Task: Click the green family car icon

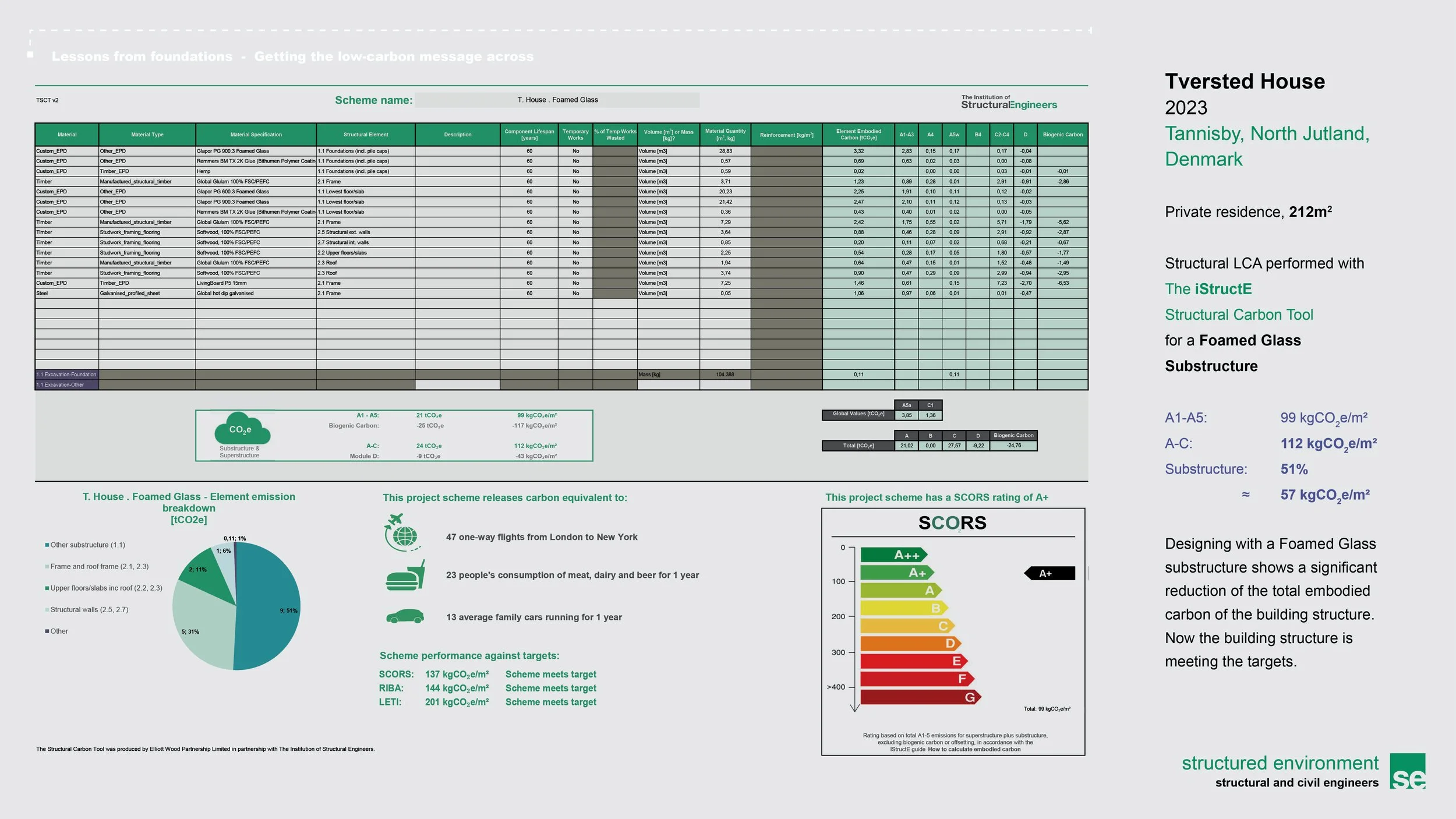Action: pos(405,616)
